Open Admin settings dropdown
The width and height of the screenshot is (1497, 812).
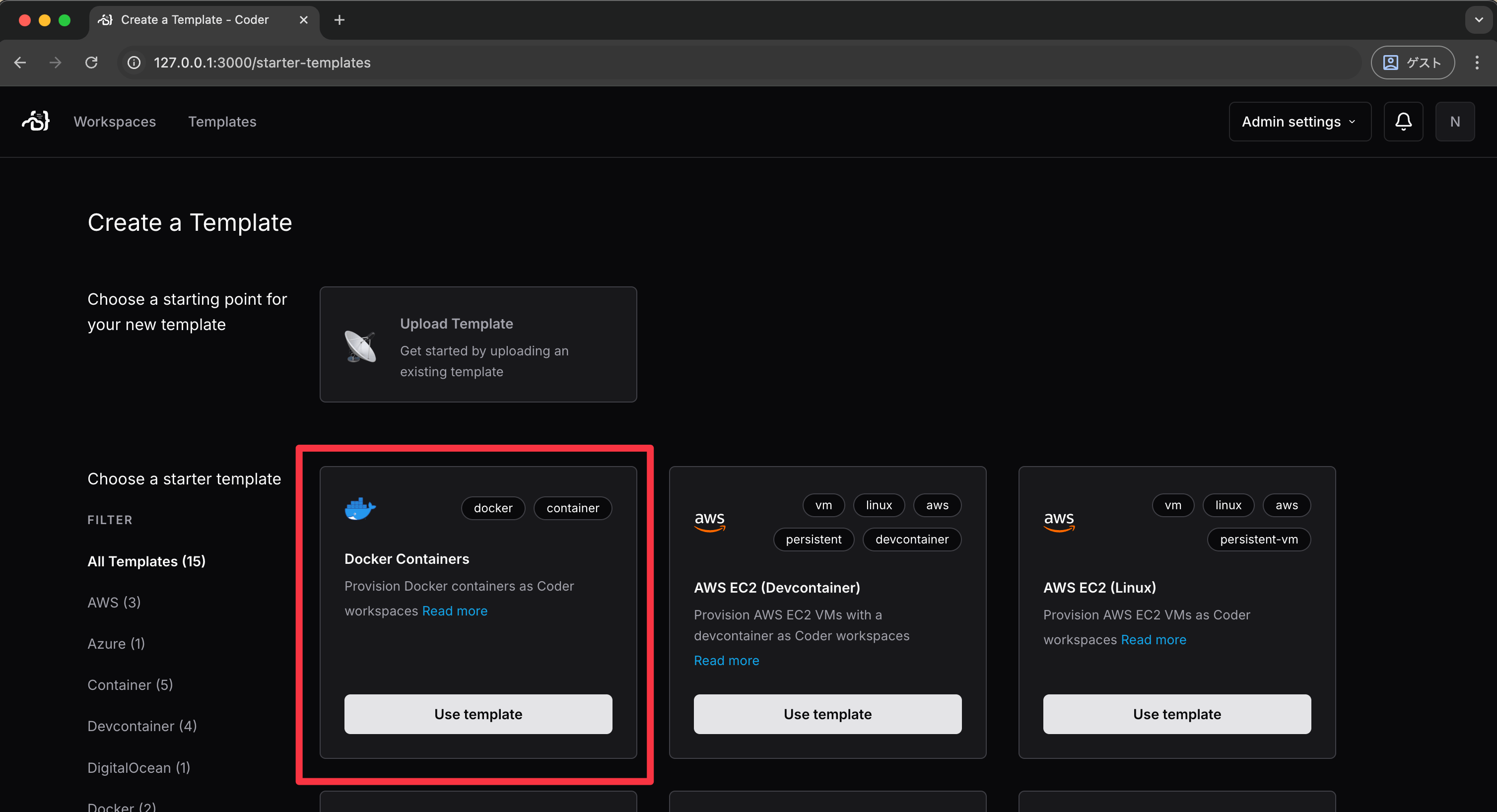[x=1299, y=122]
